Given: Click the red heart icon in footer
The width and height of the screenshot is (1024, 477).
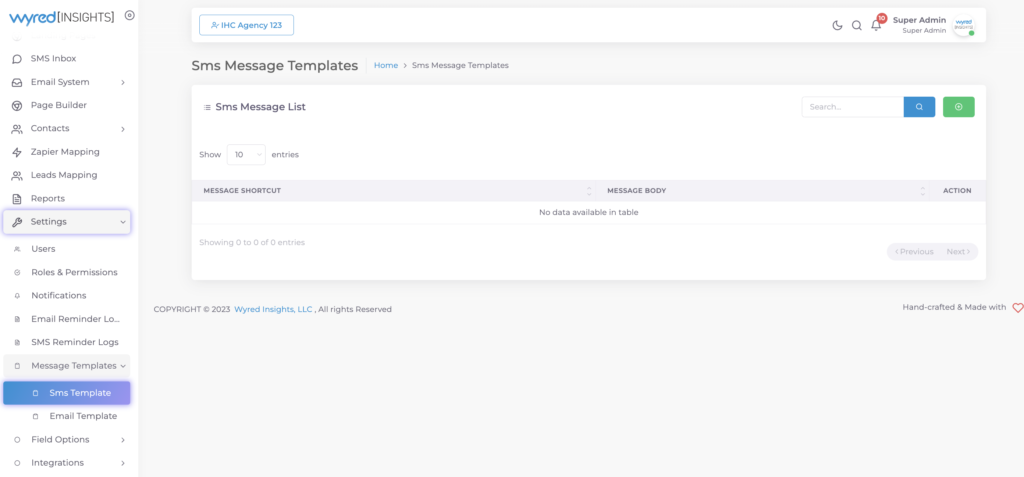Looking at the screenshot, I should (x=1017, y=308).
